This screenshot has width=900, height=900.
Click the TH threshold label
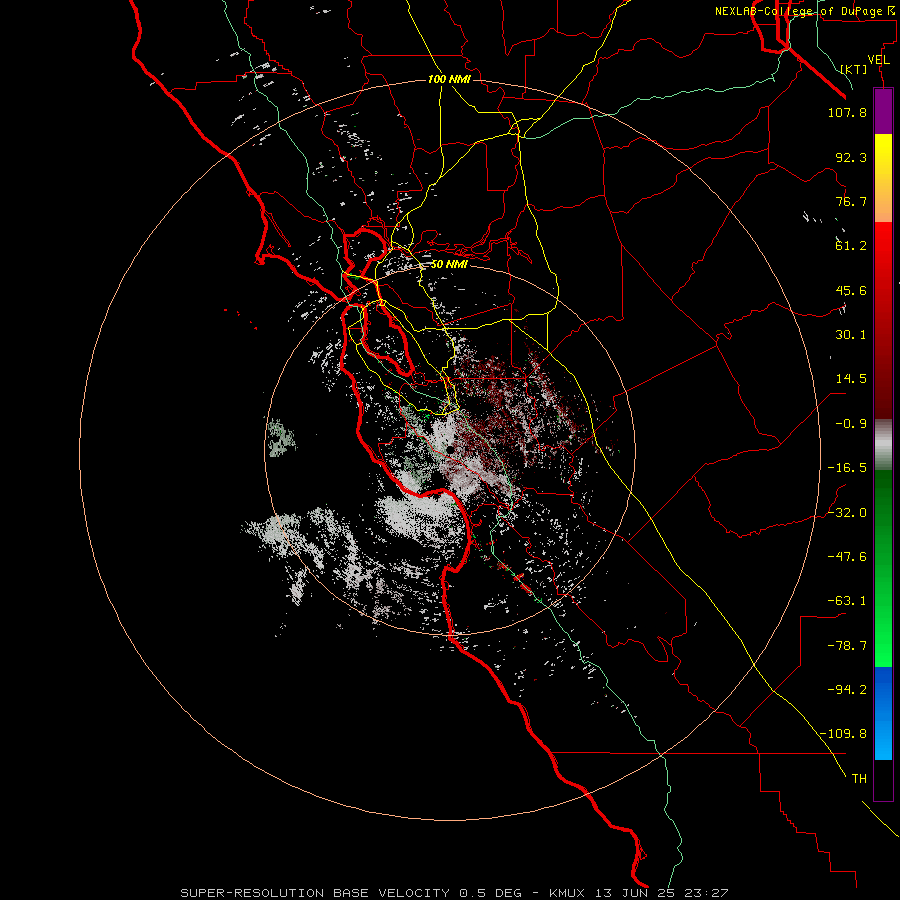[x=859, y=779]
